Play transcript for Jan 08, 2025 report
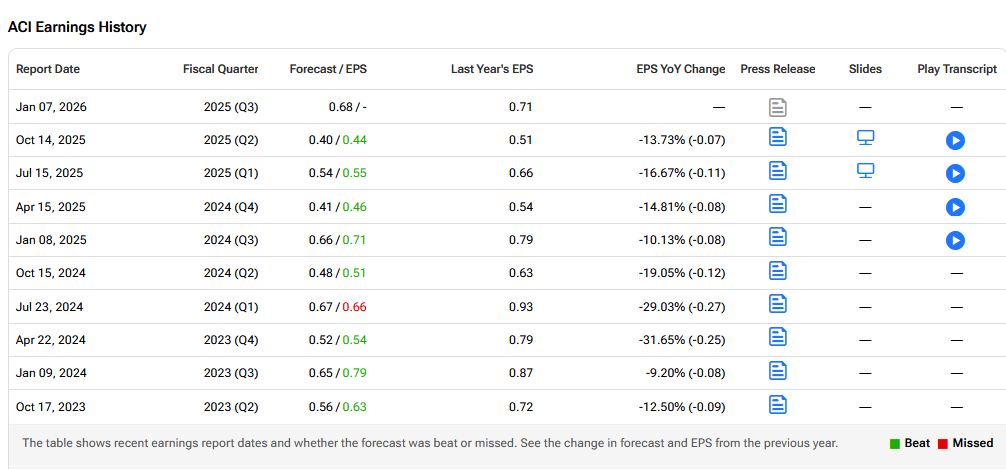The height and width of the screenshot is (469, 1006). pos(955,240)
